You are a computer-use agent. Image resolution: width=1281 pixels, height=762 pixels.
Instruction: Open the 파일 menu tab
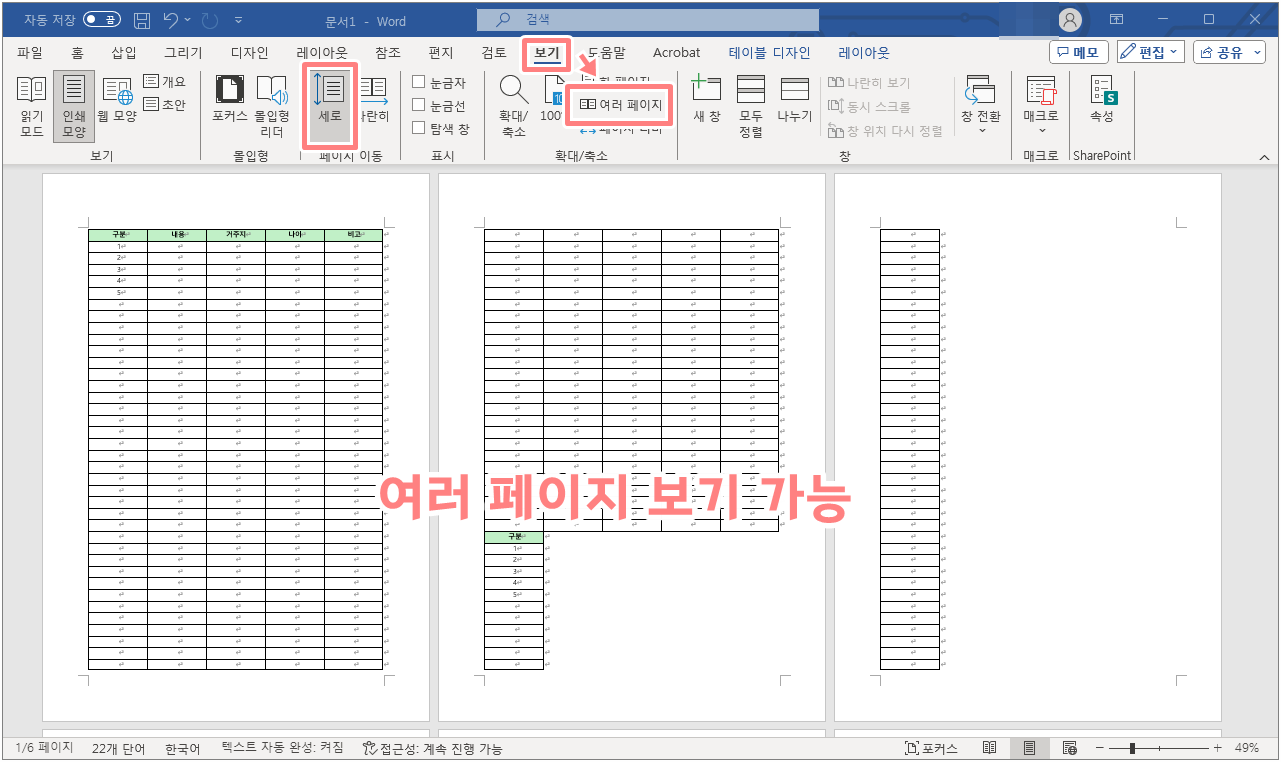[x=30, y=53]
